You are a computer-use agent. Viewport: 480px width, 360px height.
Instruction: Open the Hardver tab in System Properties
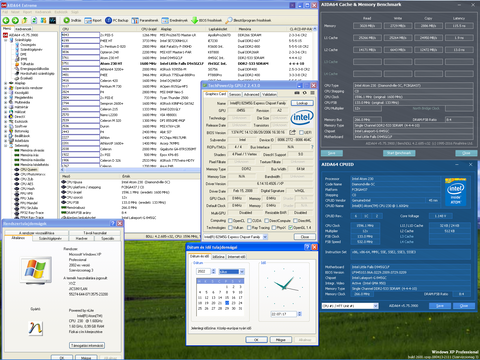(x=82, y=238)
